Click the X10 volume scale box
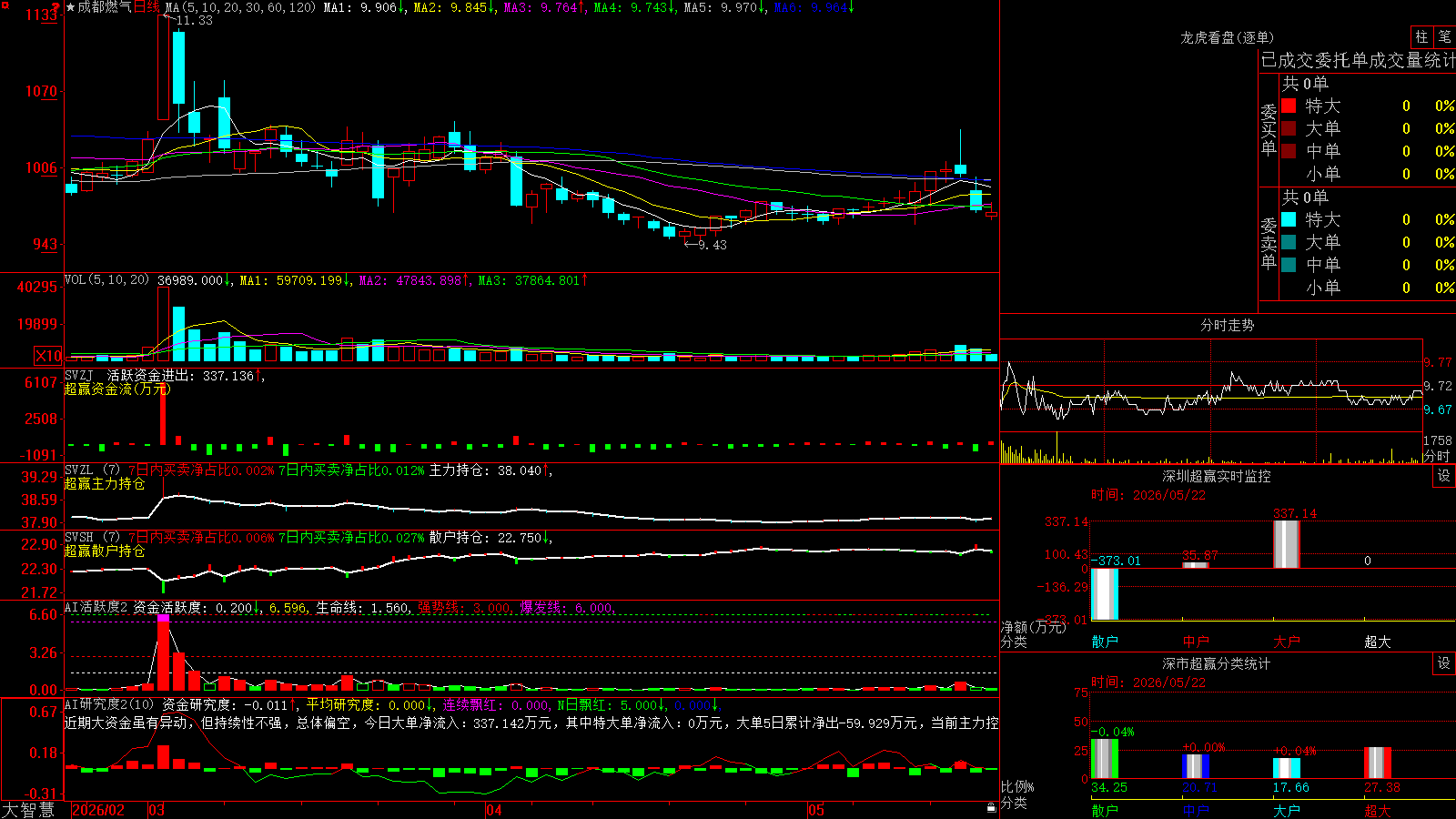 (48, 356)
